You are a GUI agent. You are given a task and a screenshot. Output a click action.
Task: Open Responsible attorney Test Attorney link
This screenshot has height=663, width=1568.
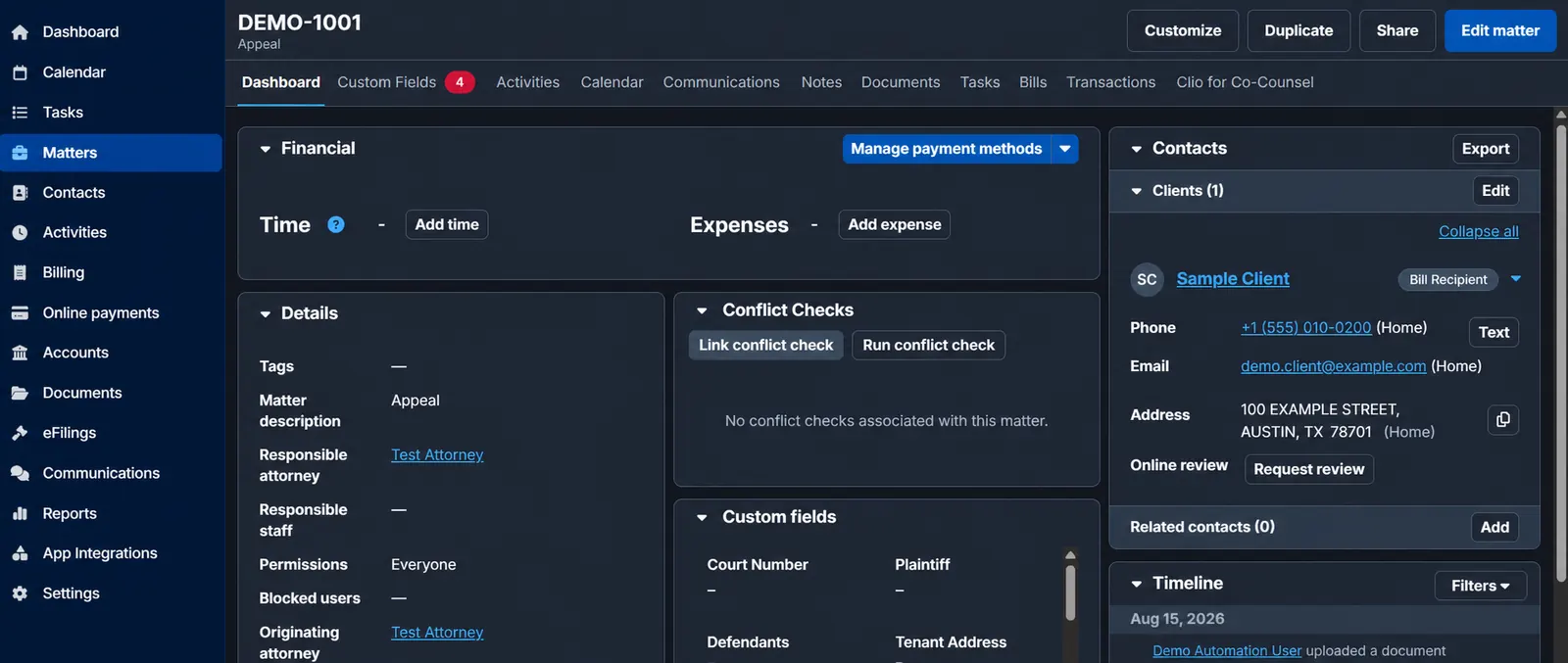click(437, 454)
